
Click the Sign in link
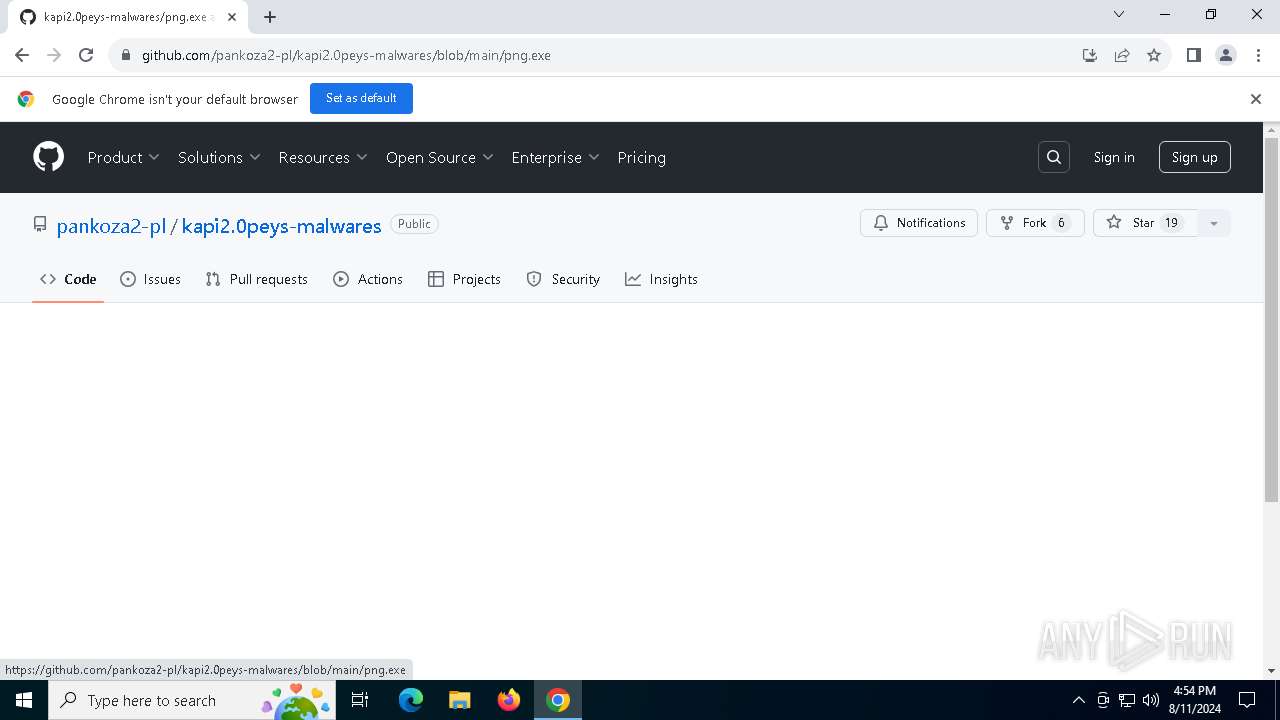[1114, 157]
